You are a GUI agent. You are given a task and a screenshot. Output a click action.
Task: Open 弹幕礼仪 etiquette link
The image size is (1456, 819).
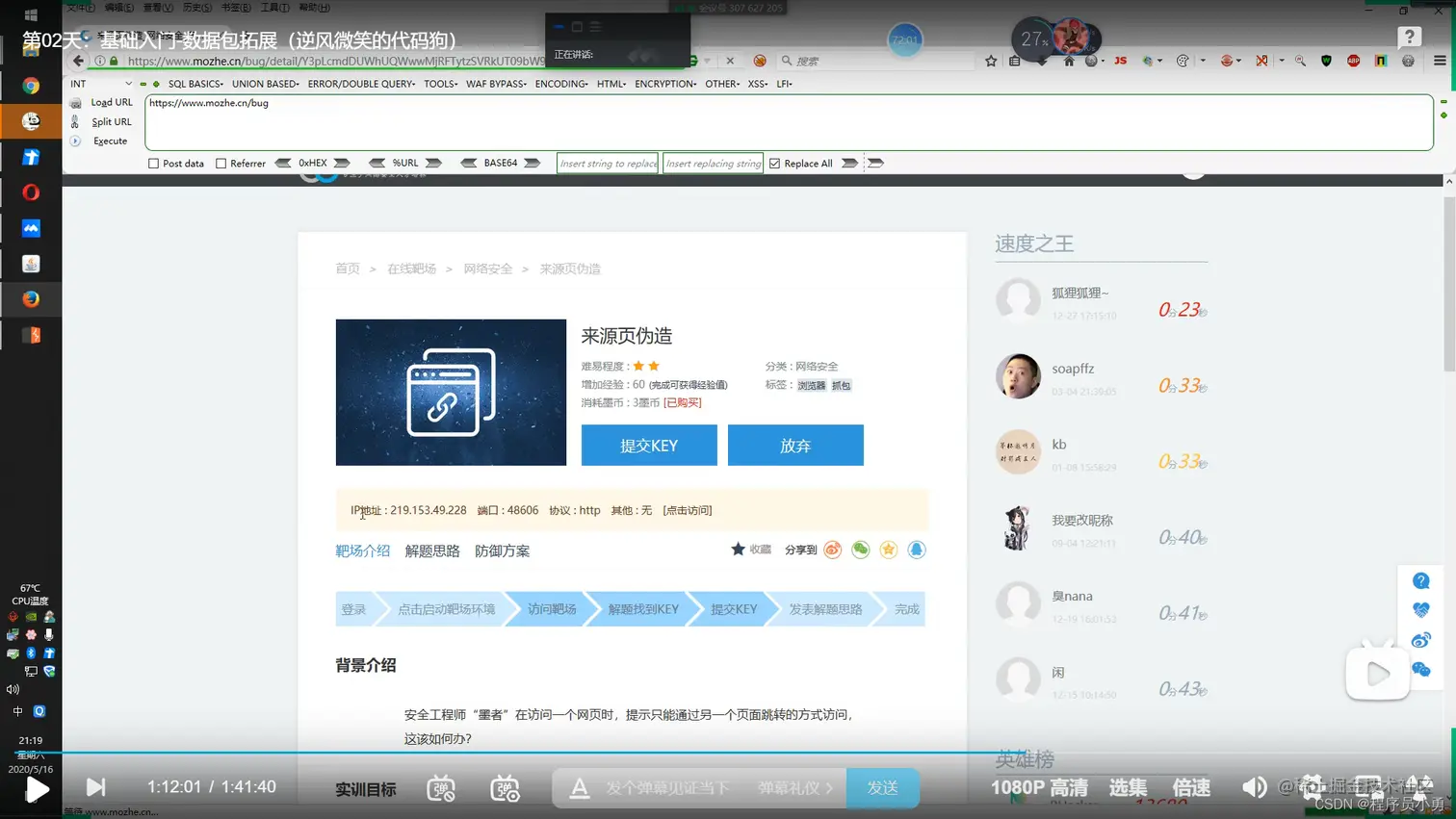pos(794,788)
